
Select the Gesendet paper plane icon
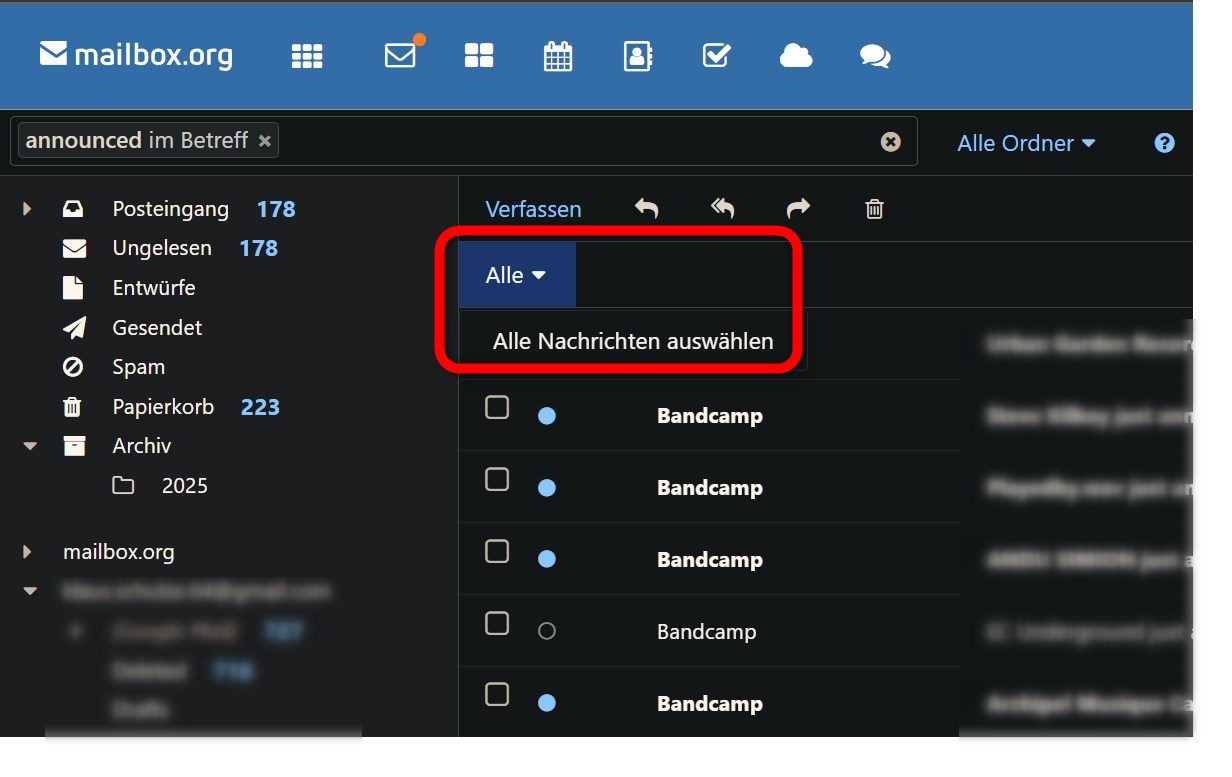click(x=73, y=327)
